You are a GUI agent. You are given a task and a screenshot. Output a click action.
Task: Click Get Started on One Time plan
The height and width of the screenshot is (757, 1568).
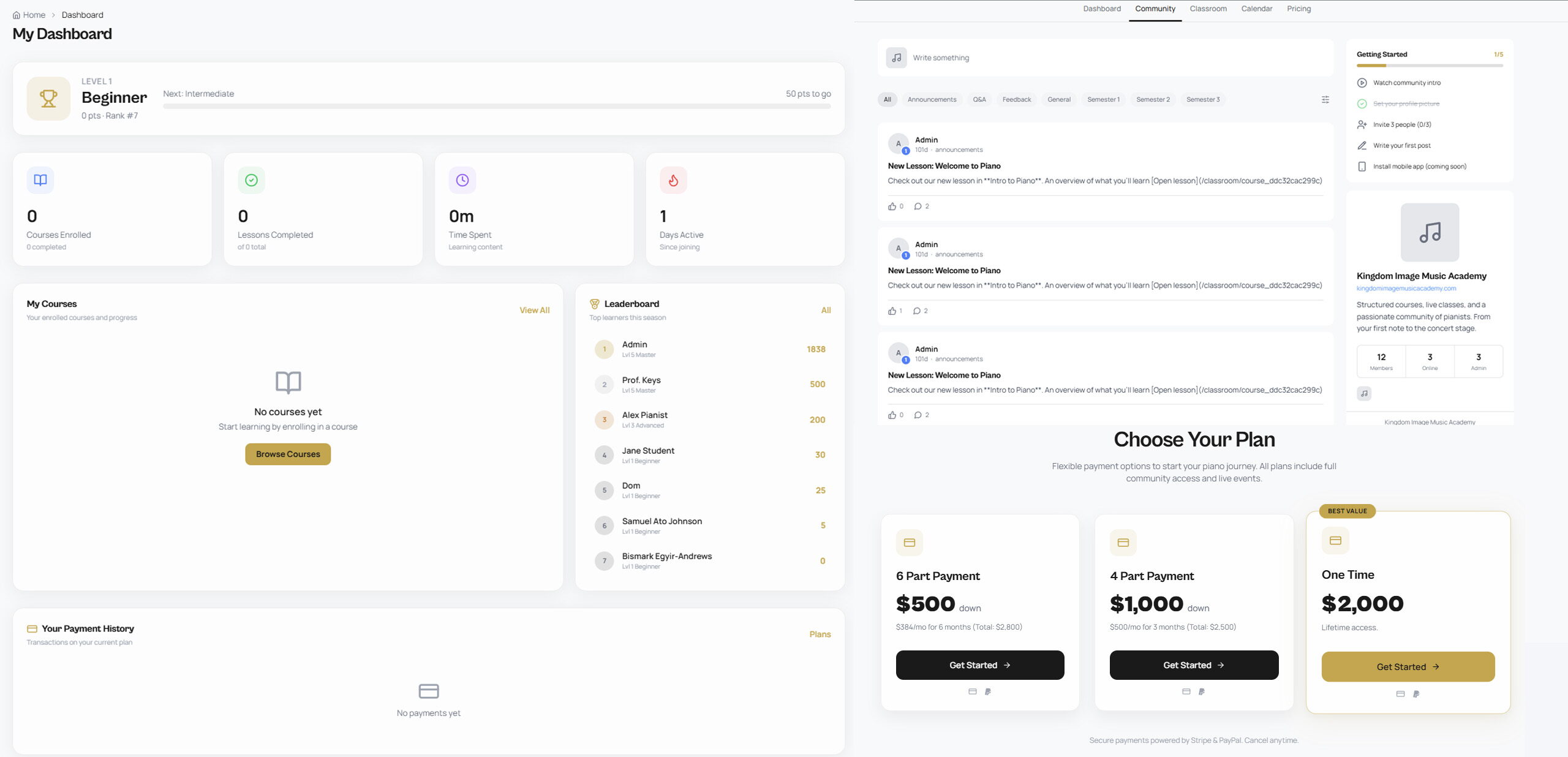[1408, 666]
